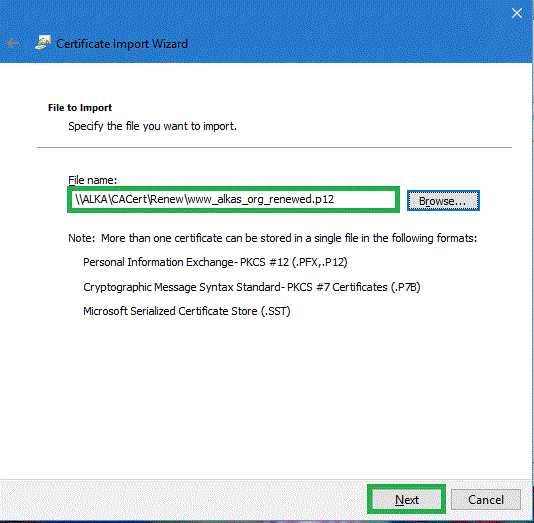Image resolution: width=534 pixels, height=523 pixels.
Task: Select the File name label
Action: pyautogui.click(x=92, y=180)
